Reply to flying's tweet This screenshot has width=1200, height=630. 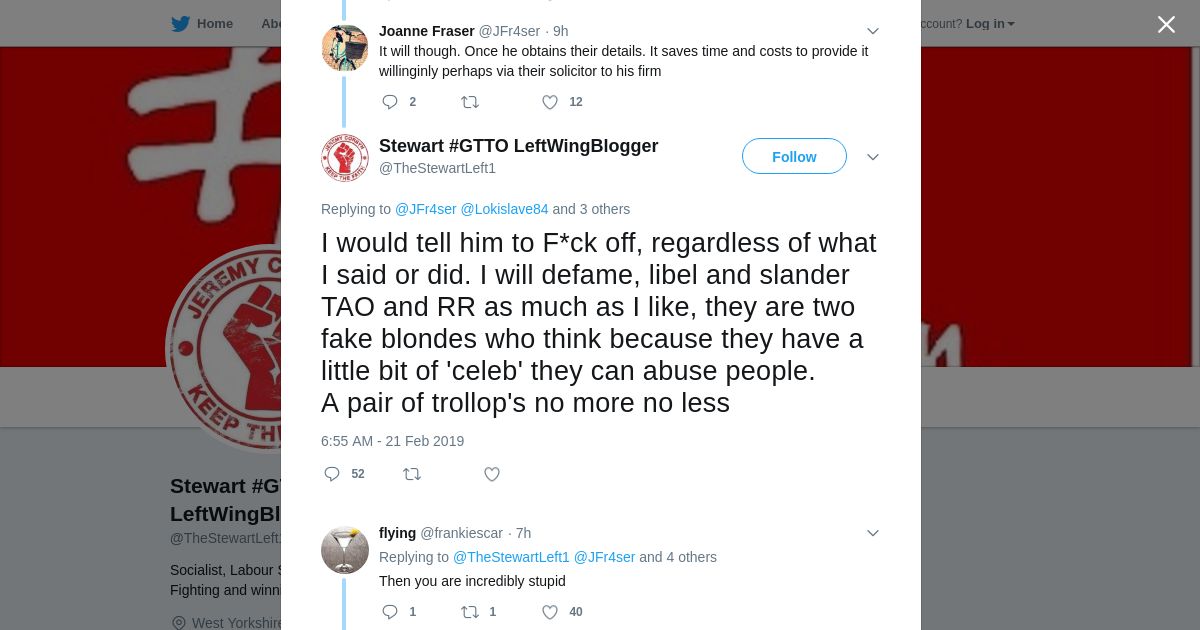390,612
